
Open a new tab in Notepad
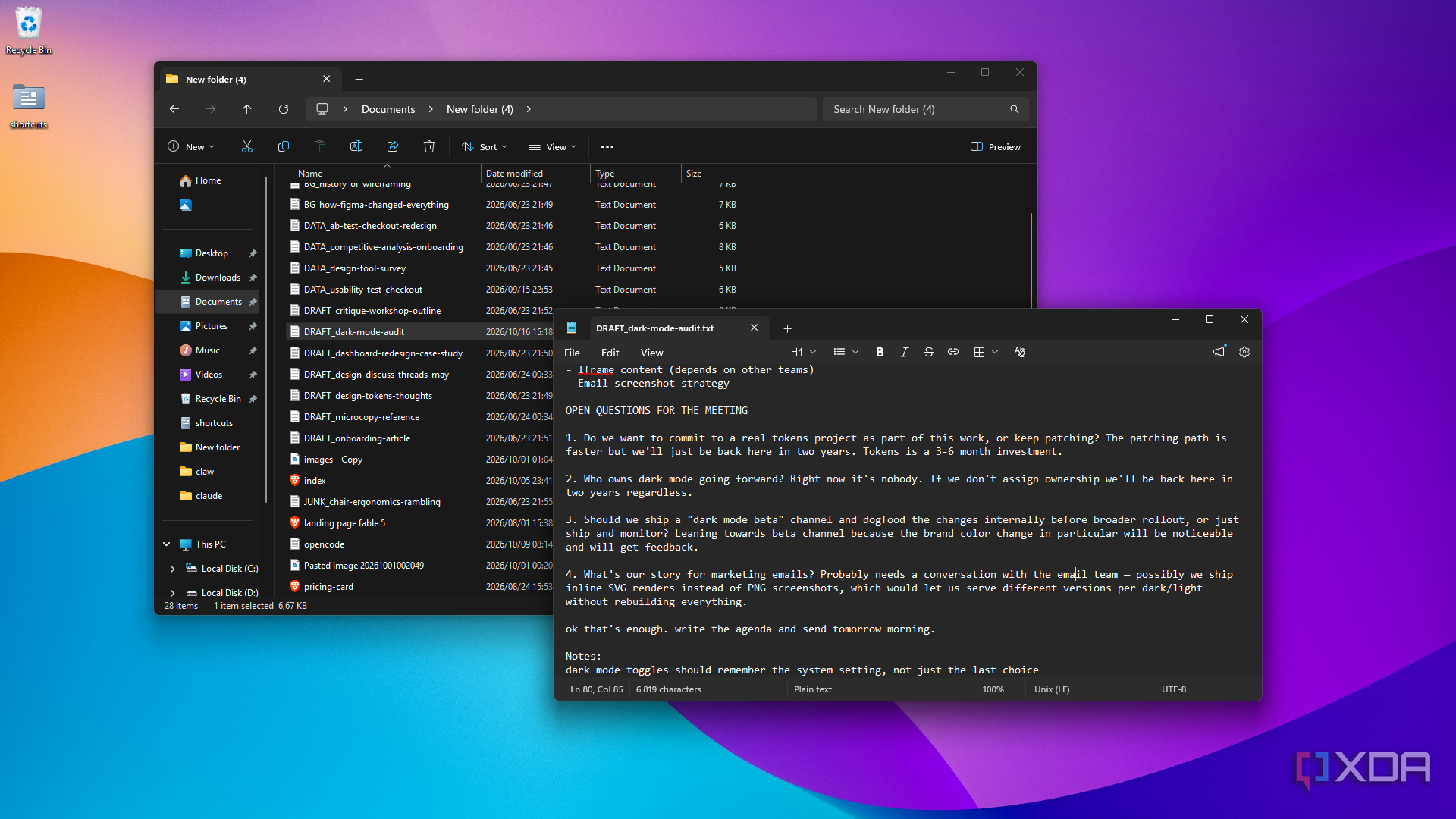[x=787, y=328]
